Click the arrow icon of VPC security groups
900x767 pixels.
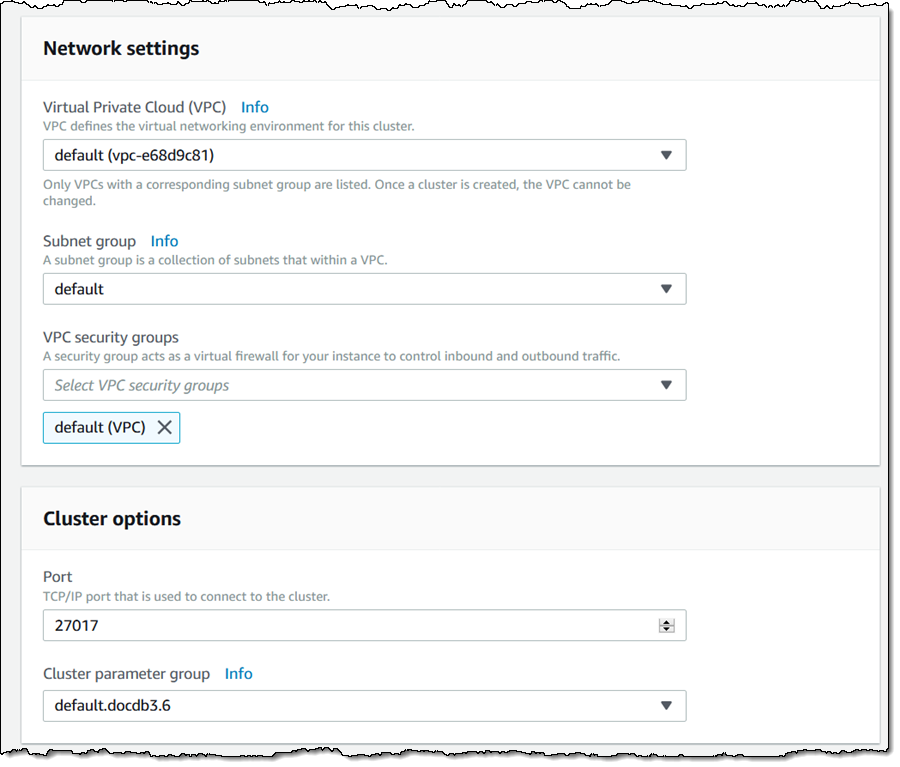(x=666, y=385)
